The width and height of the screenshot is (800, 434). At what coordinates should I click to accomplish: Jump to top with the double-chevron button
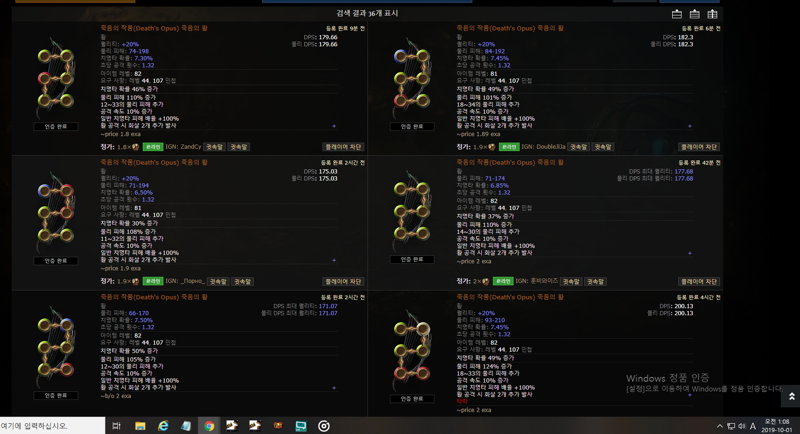791,396
